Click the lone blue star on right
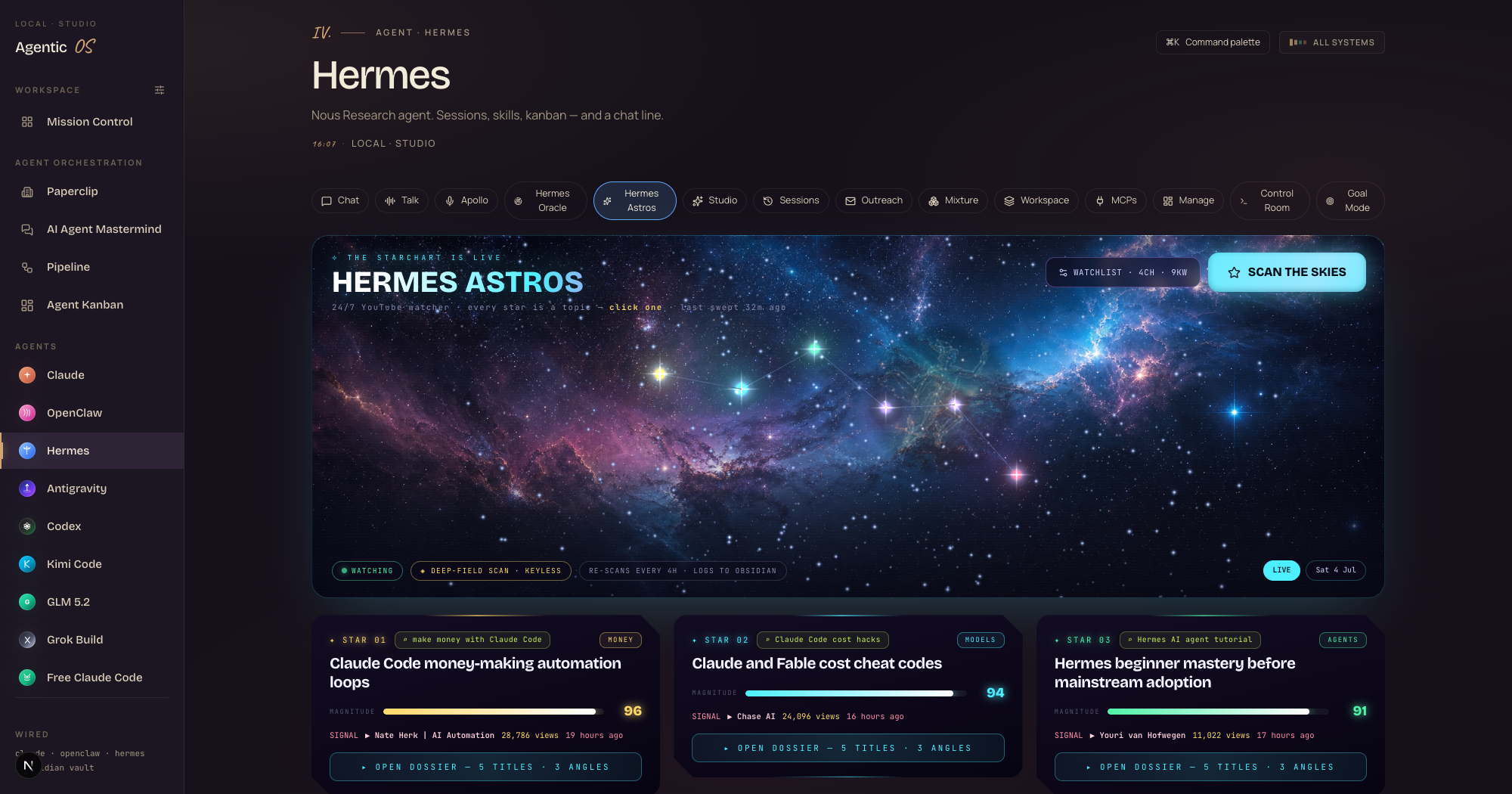The width and height of the screenshot is (1512, 794). 1235,412
